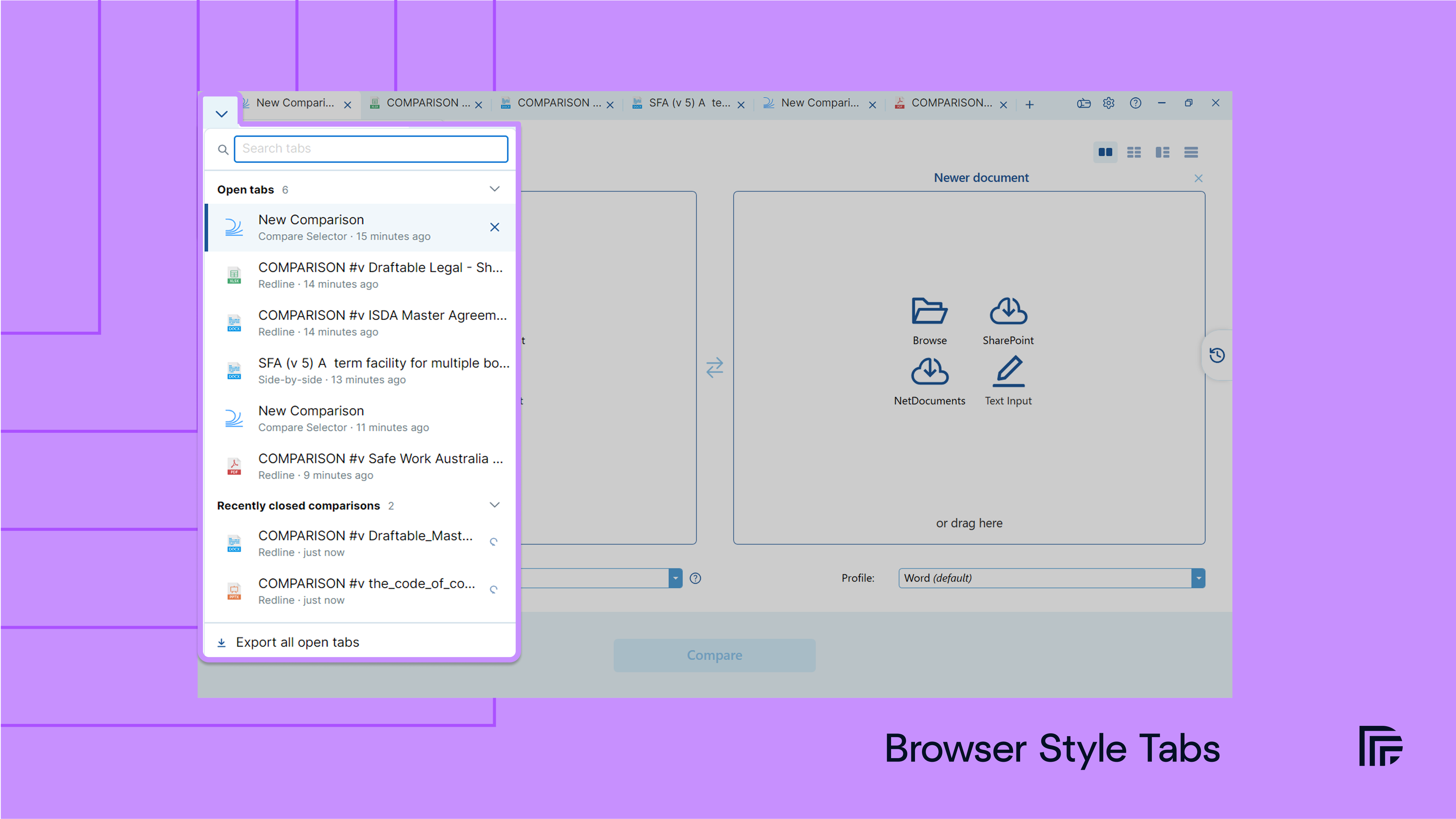Open help question mark in title bar
Image resolution: width=1456 pixels, height=819 pixels.
pyautogui.click(x=1136, y=103)
